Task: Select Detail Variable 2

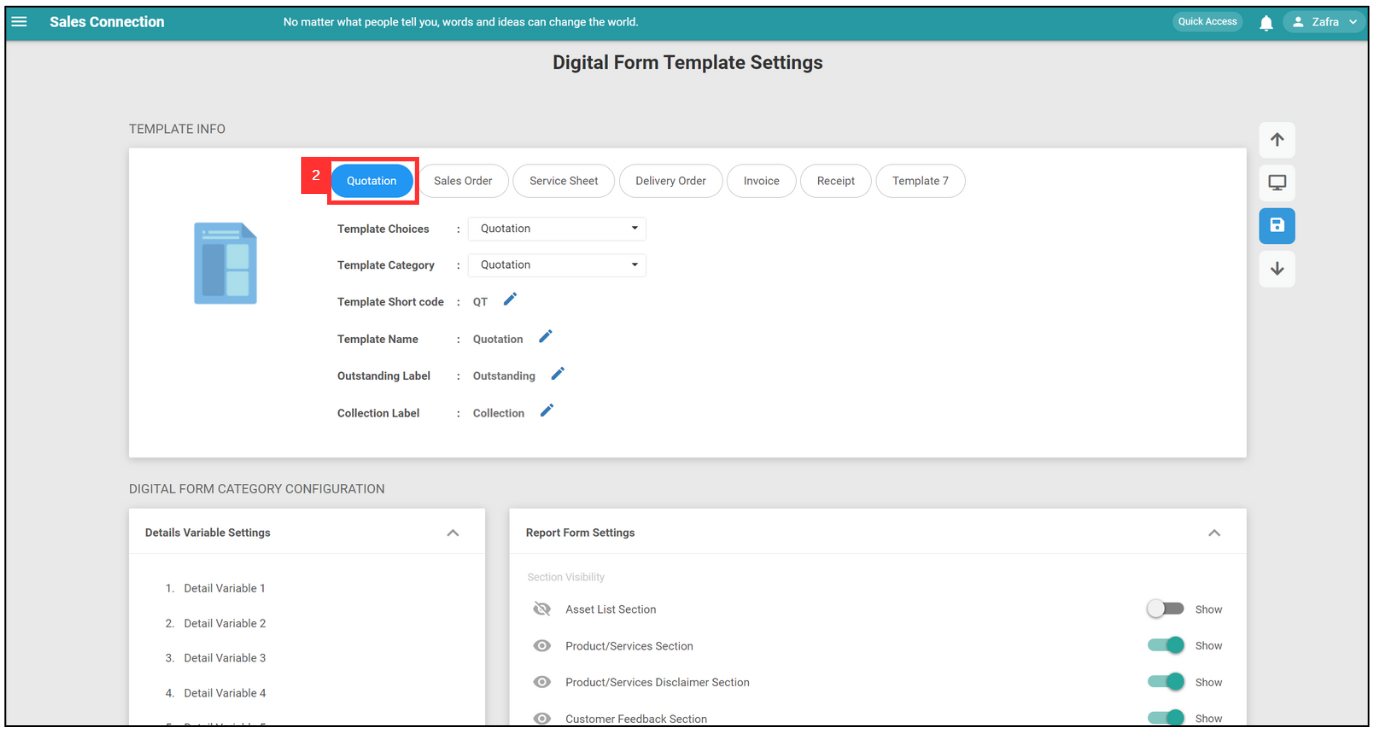Action: 224,623
